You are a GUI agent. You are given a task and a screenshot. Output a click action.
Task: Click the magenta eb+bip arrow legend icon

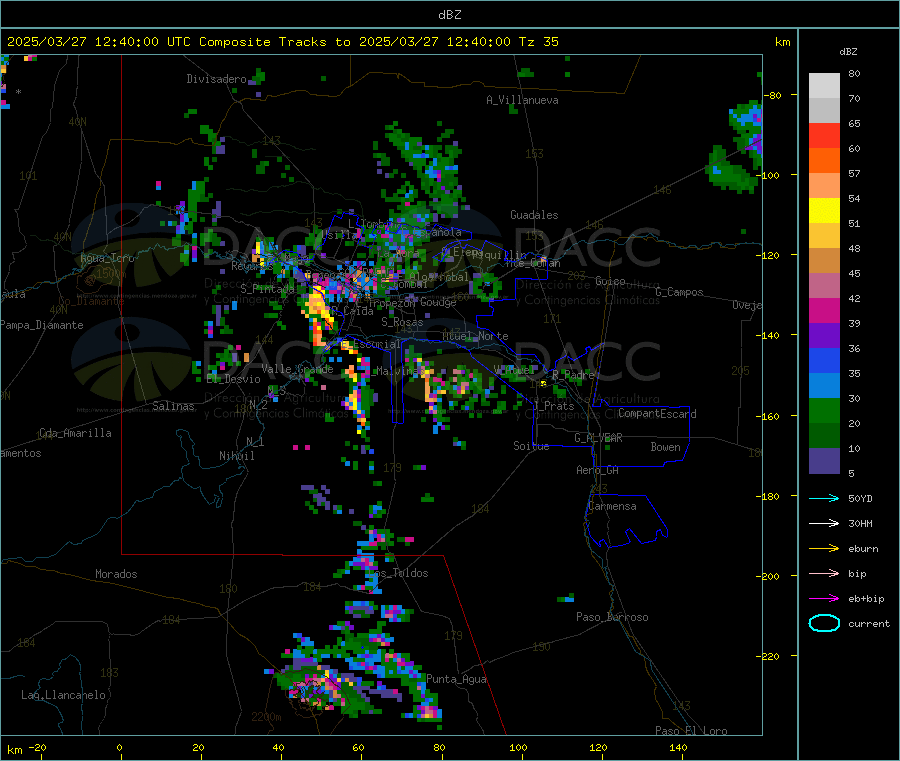[x=824, y=599]
